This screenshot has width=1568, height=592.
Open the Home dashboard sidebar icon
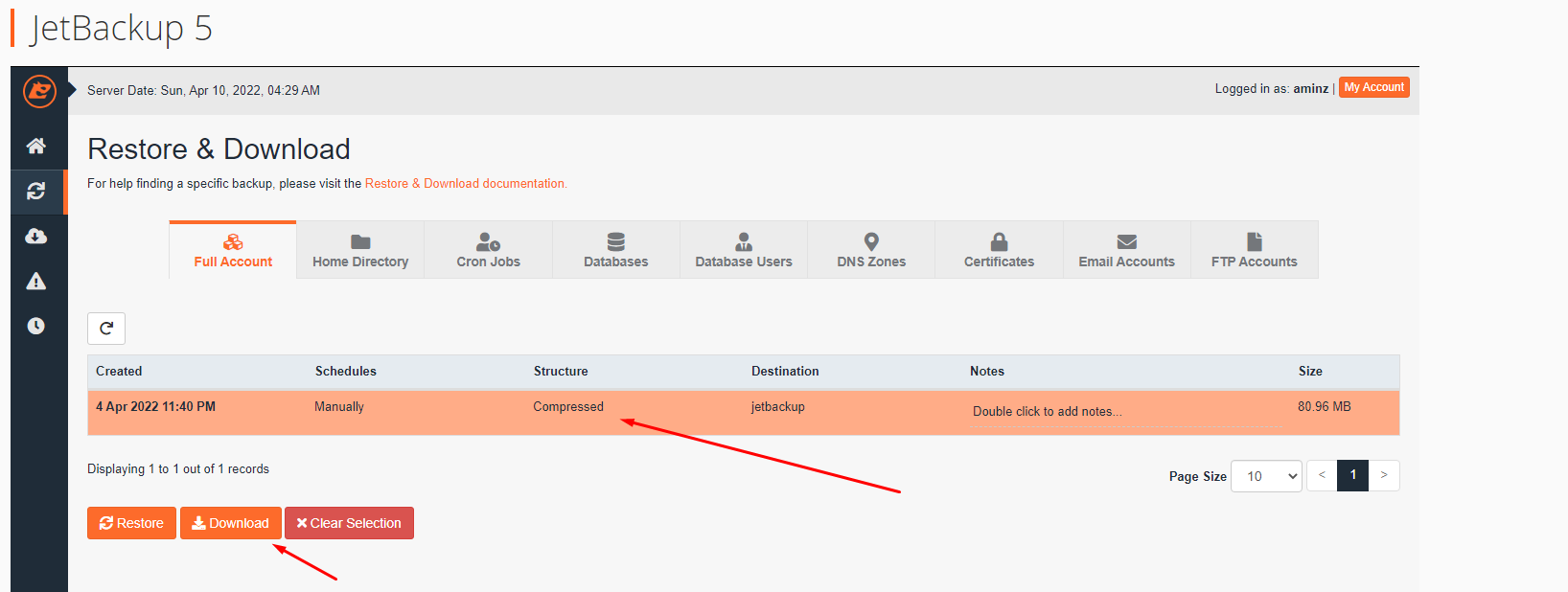(x=36, y=146)
